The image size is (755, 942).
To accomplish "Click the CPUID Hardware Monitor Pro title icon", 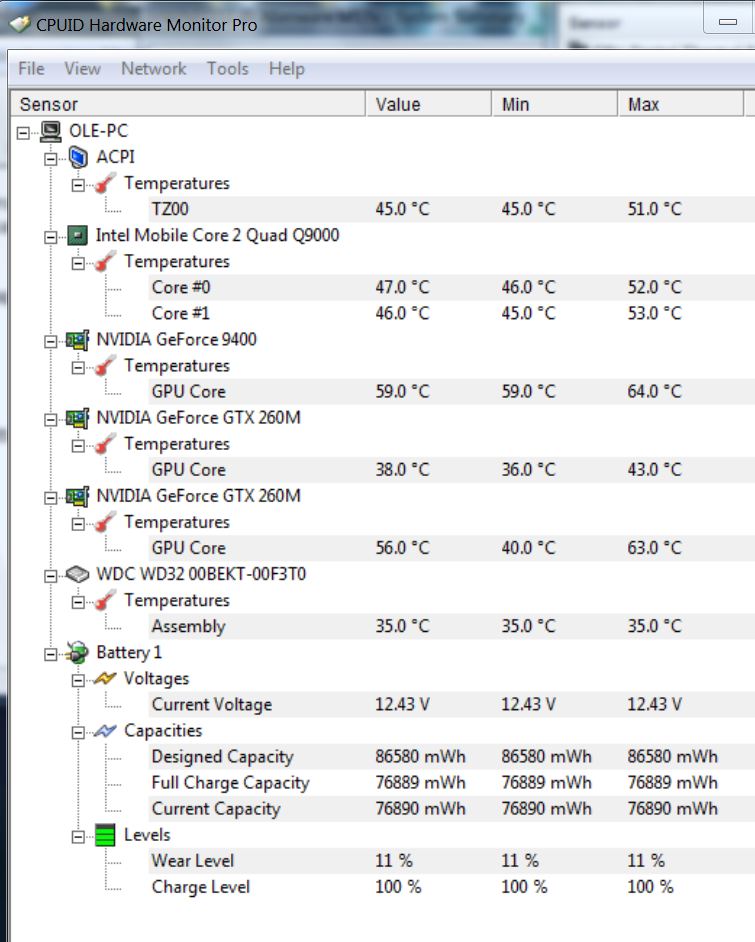I will 20,25.
